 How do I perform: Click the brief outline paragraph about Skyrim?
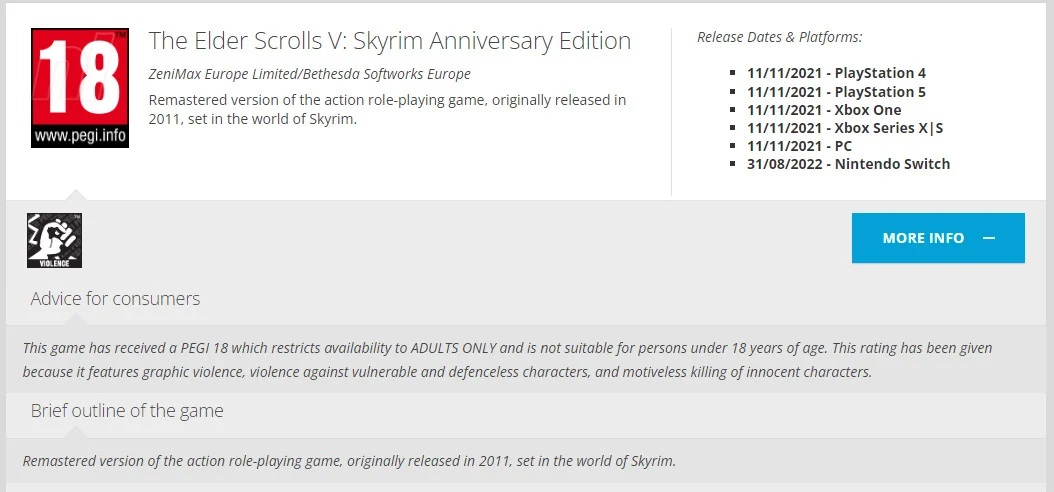tap(349, 461)
